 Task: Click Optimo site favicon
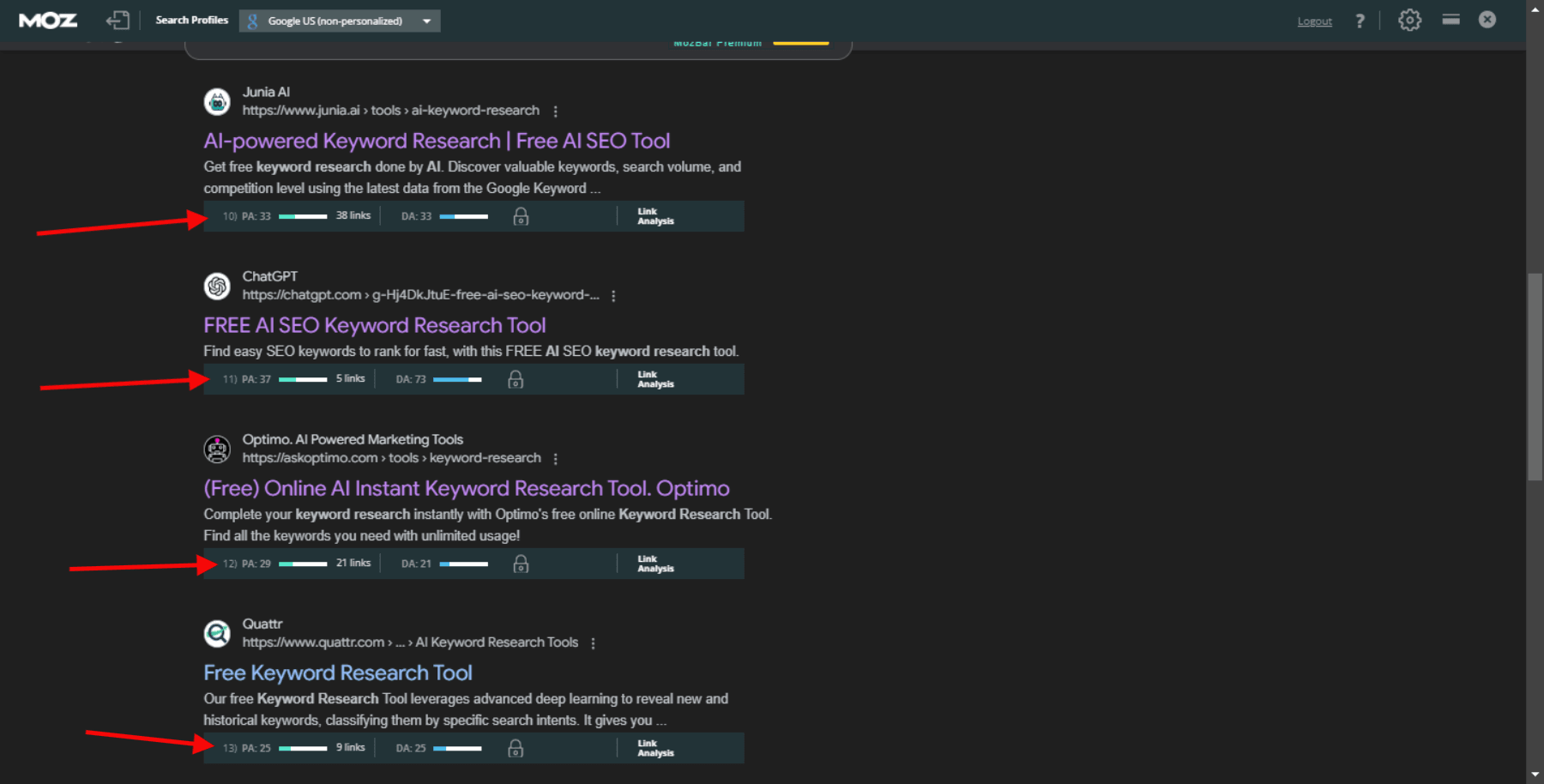point(217,449)
